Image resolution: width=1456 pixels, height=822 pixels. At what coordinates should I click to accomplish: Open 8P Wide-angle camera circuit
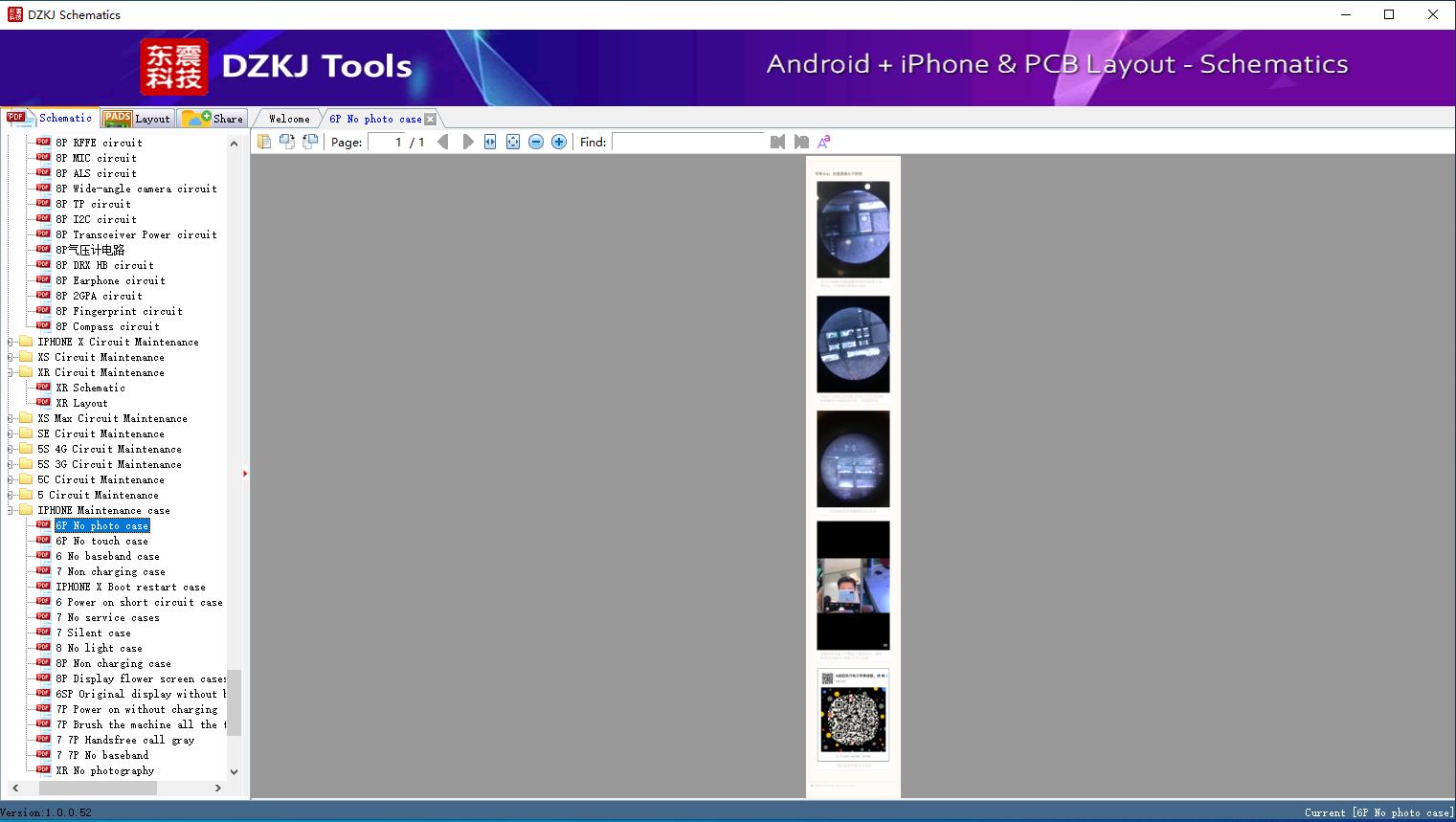pos(136,189)
